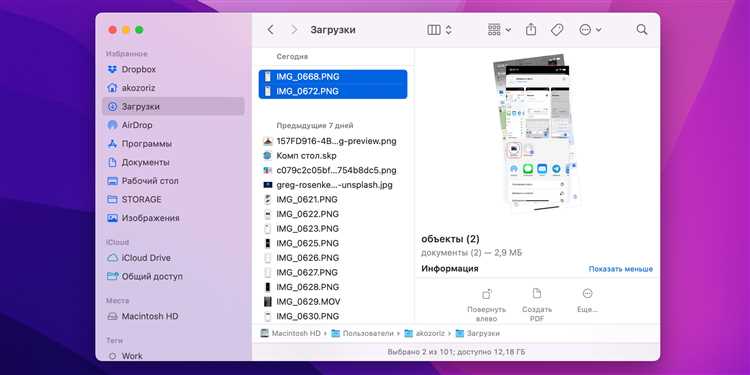Open akozoriz home folder in sidebar

[x=173, y=88]
